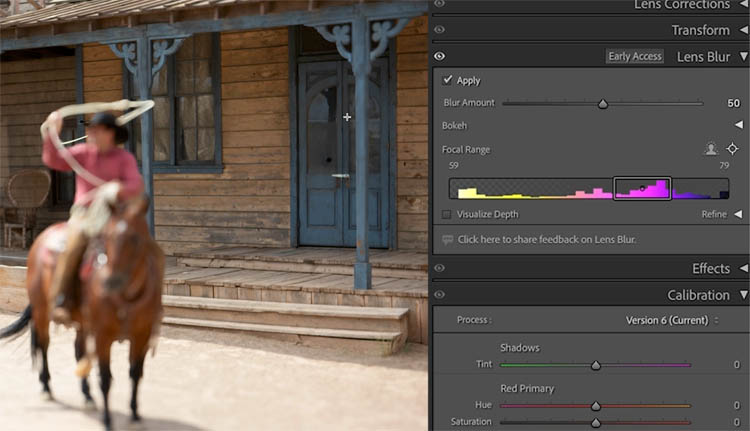
Task: Click the Focal Range label
Action: [466, 150]
